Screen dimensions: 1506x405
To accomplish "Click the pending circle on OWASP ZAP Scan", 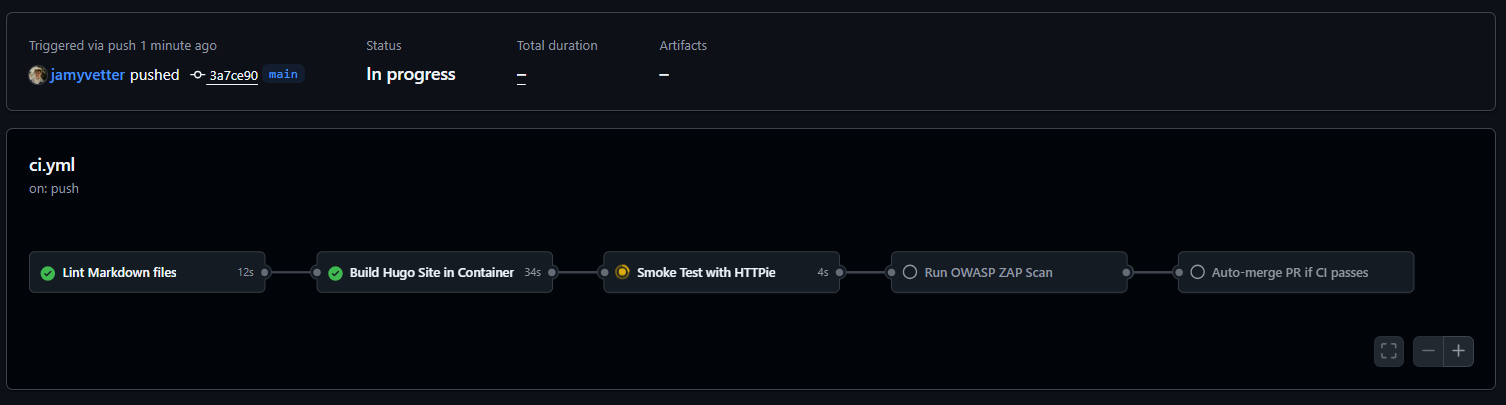I will click(910, 272).
